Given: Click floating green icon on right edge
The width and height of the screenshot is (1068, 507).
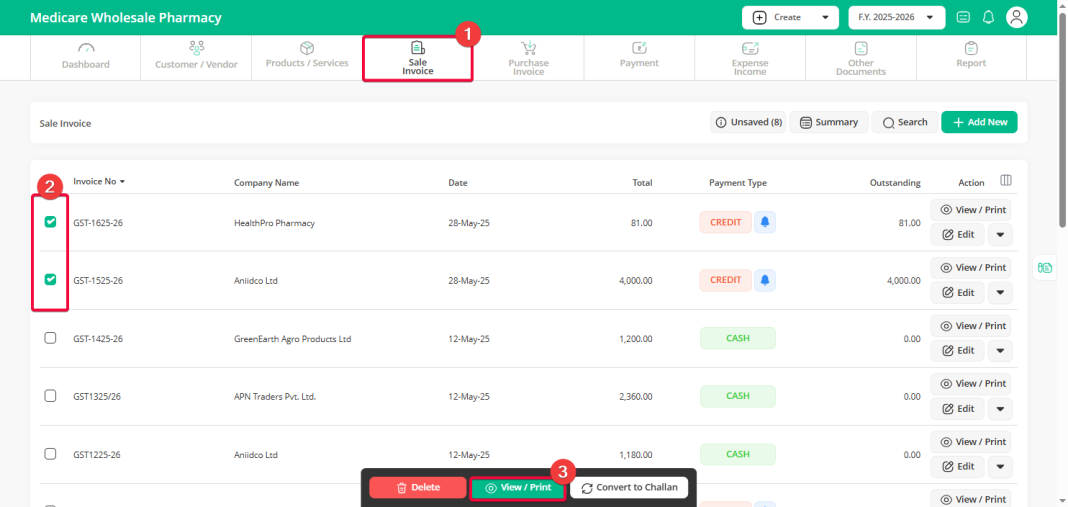Looking at the screenshot, I should (1045, 267).
